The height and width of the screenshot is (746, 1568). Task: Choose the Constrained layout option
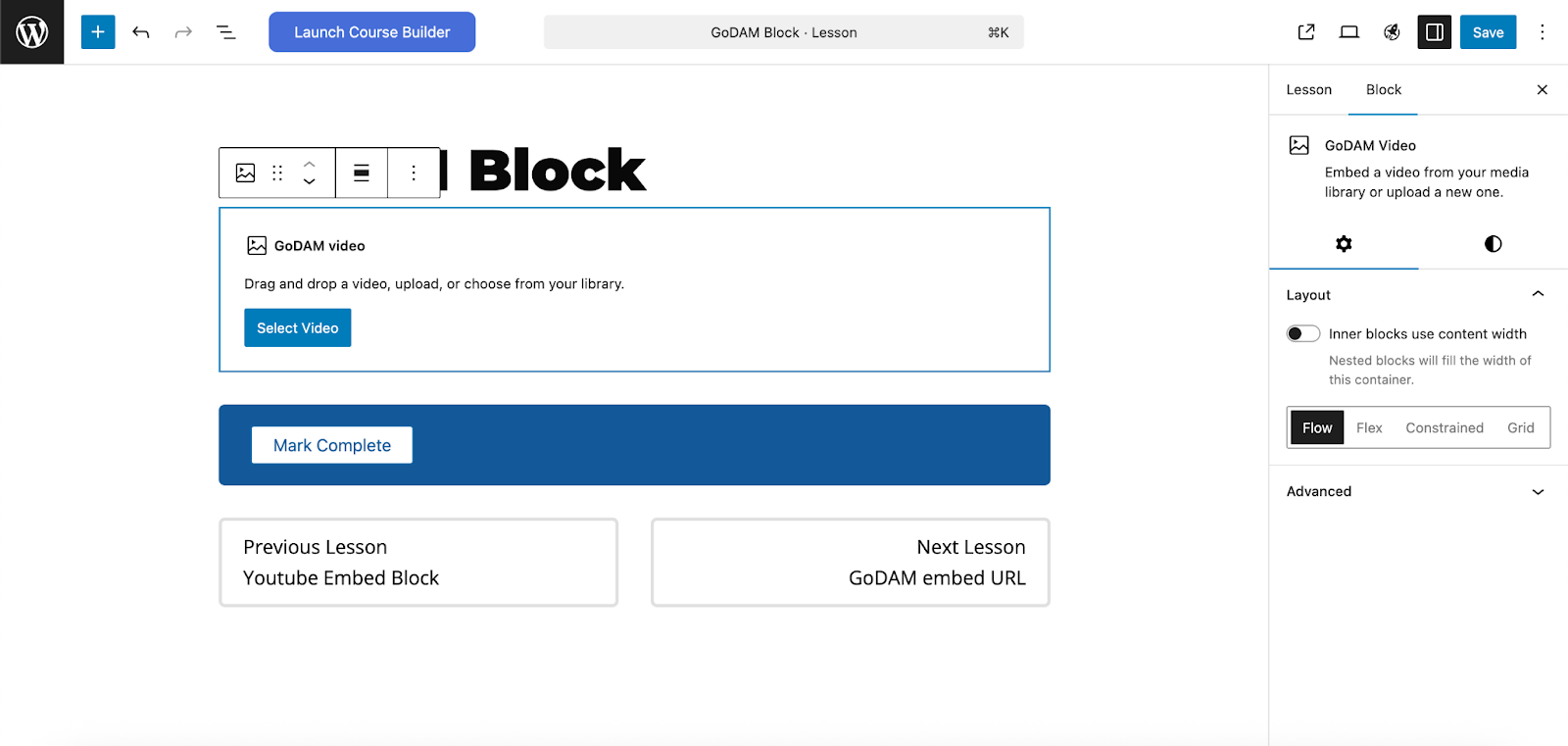point(1445,427)
